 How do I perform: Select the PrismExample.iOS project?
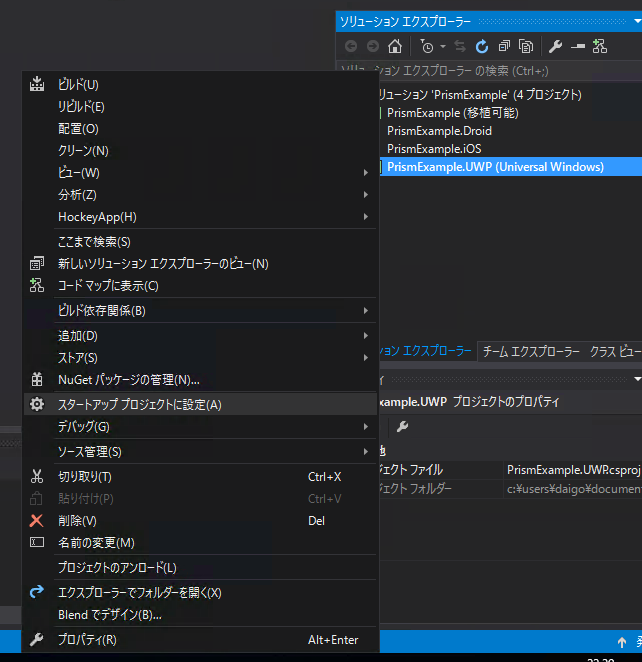[x=434, y=149]
